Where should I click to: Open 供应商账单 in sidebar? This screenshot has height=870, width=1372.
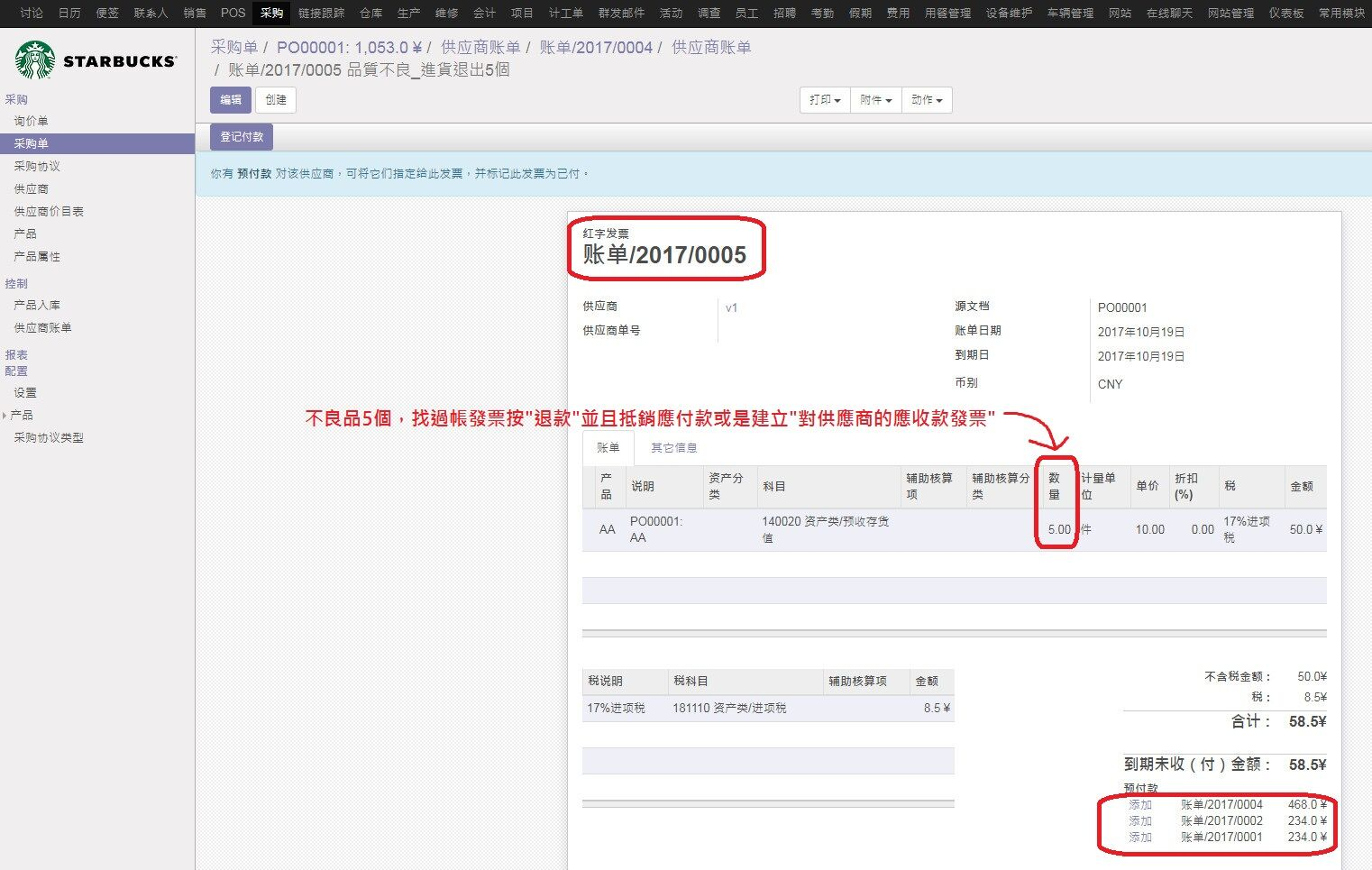[42, 327]
